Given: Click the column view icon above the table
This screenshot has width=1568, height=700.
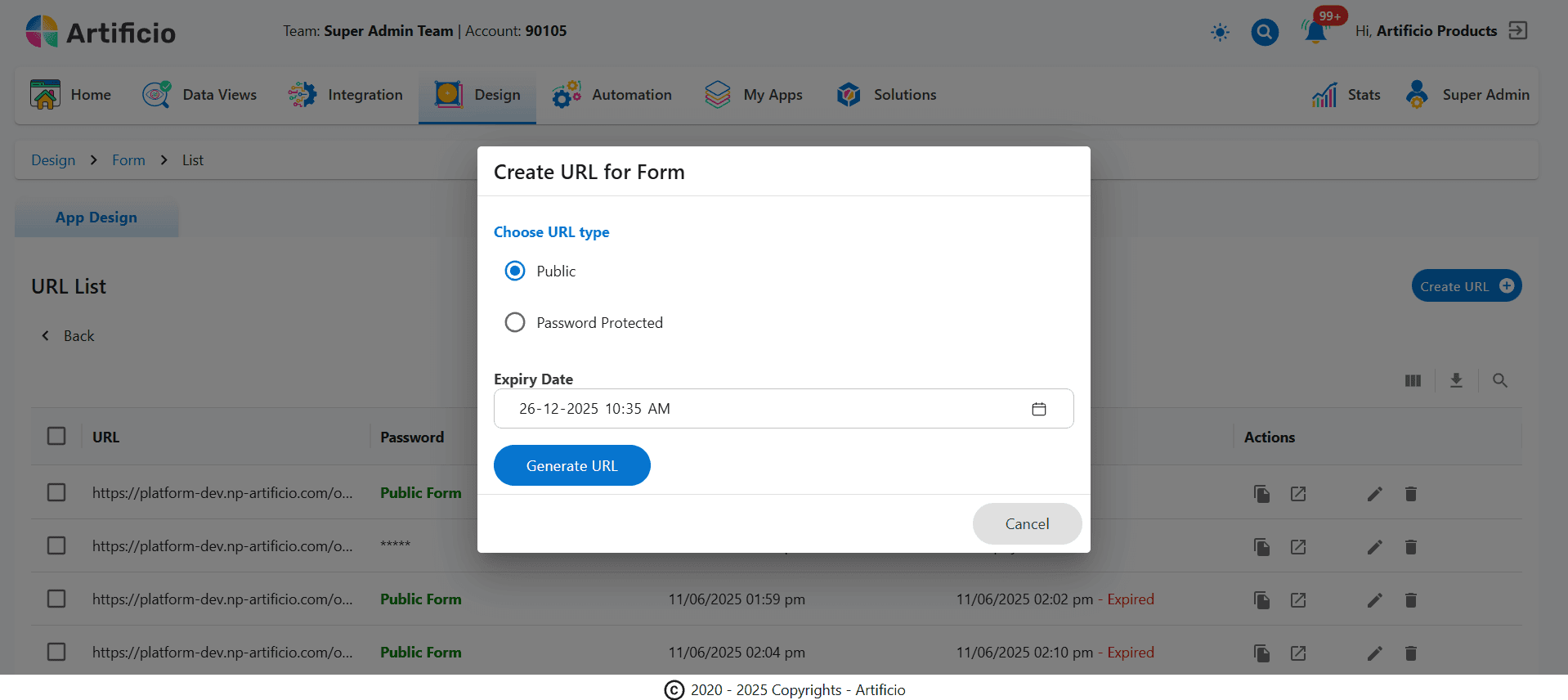Looking at the screenshot, I should pos(1413,380).
